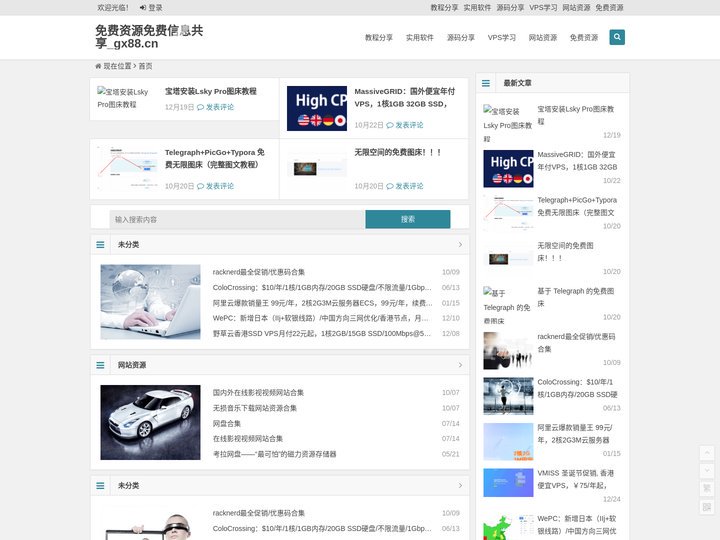This screenshot has width=720, height=540.
Task: Click the teal search magnifier icon in header
Action: (x=617, y=37)
